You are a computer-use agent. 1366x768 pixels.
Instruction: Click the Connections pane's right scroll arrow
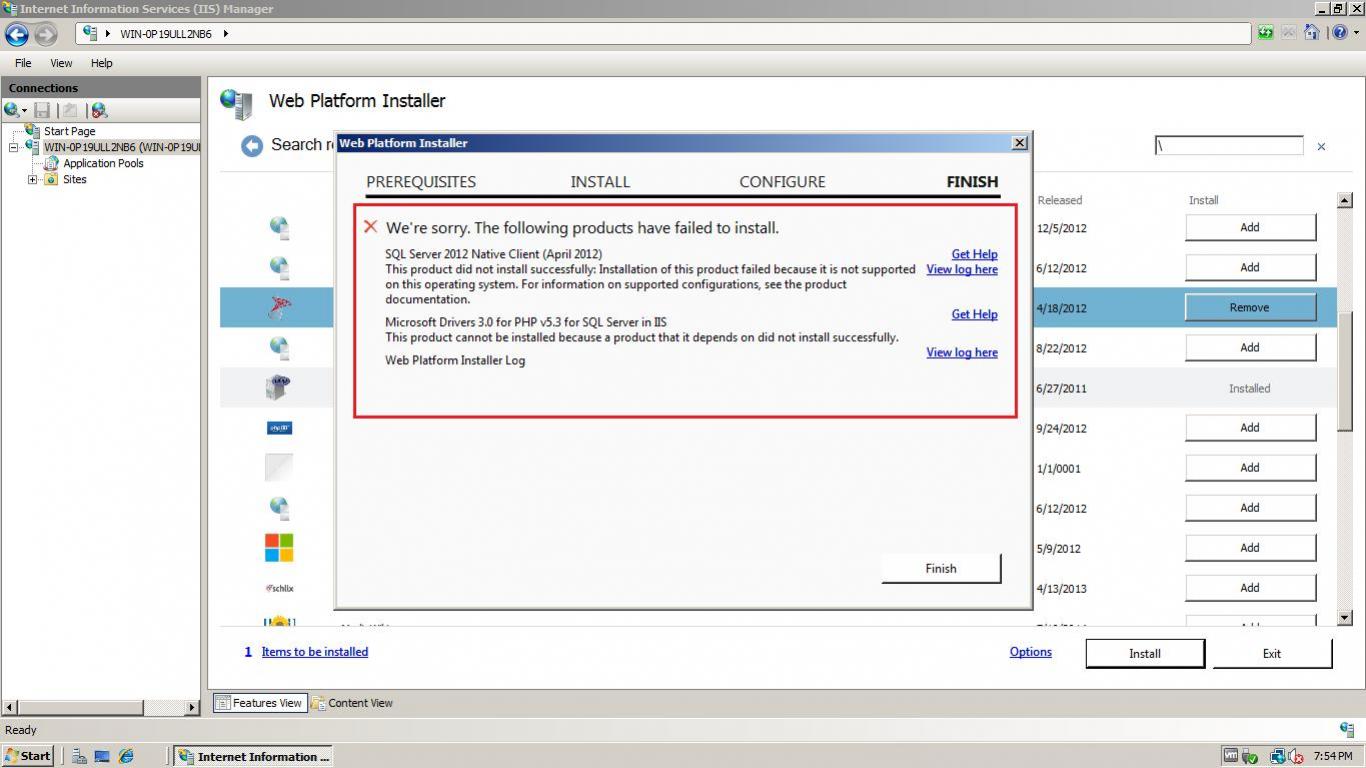pos(193,708)
